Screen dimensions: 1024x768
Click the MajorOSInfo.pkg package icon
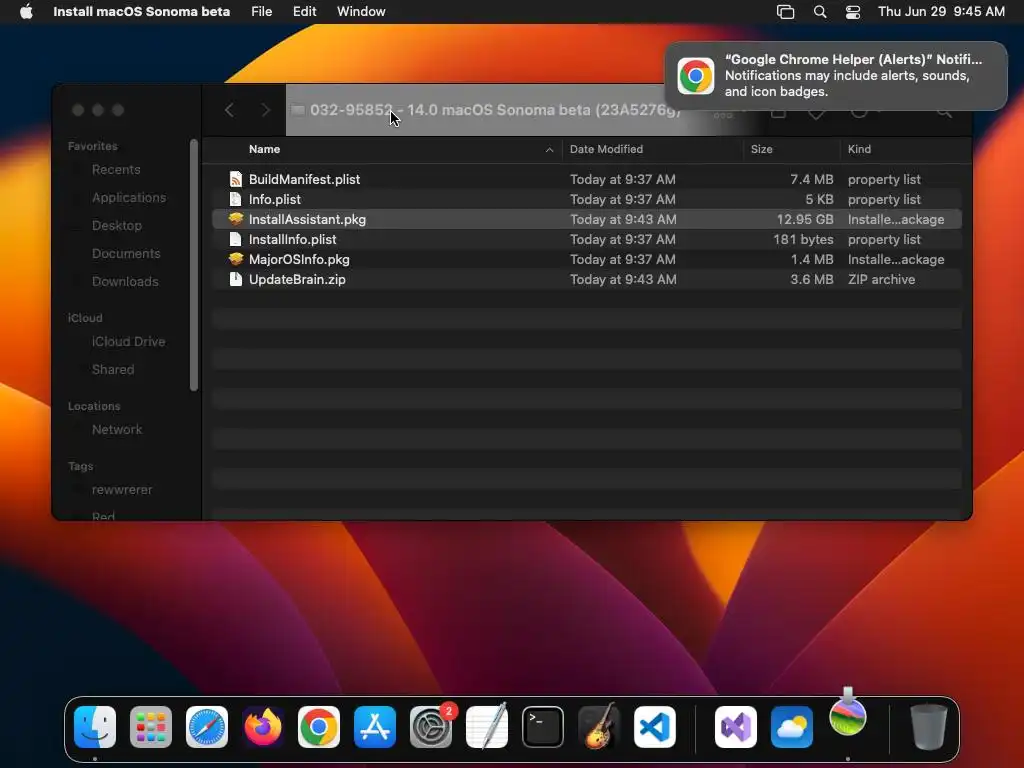tap(236, 259)
